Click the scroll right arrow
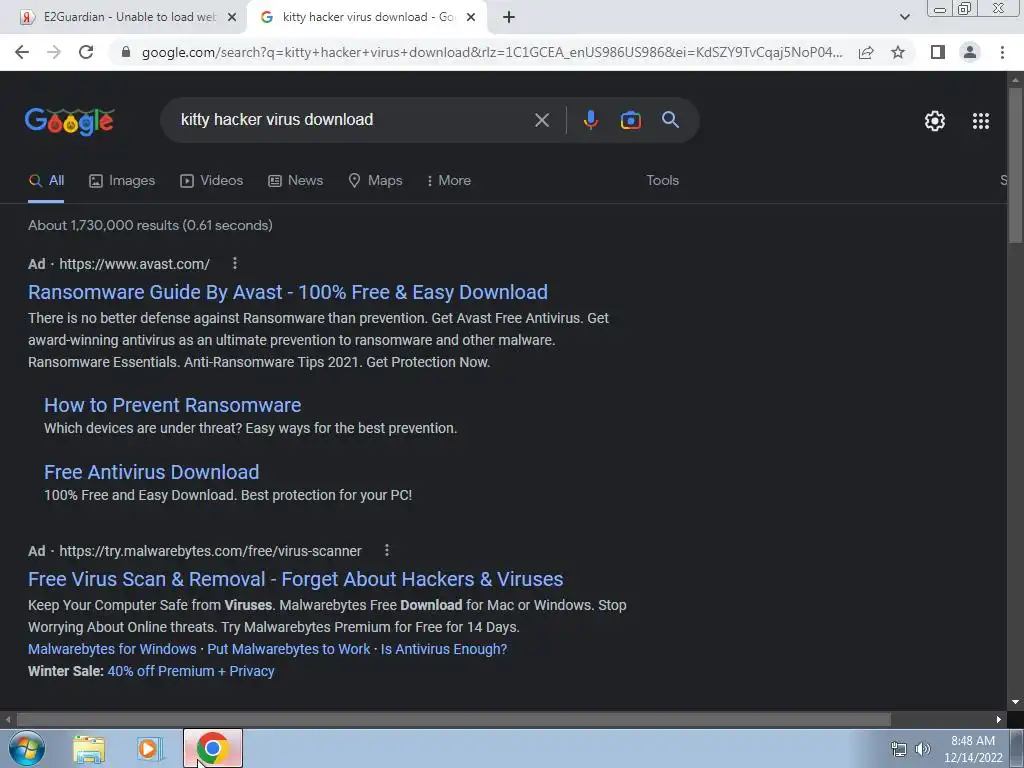The image size is (1024, 768). (x=999, y=720)
